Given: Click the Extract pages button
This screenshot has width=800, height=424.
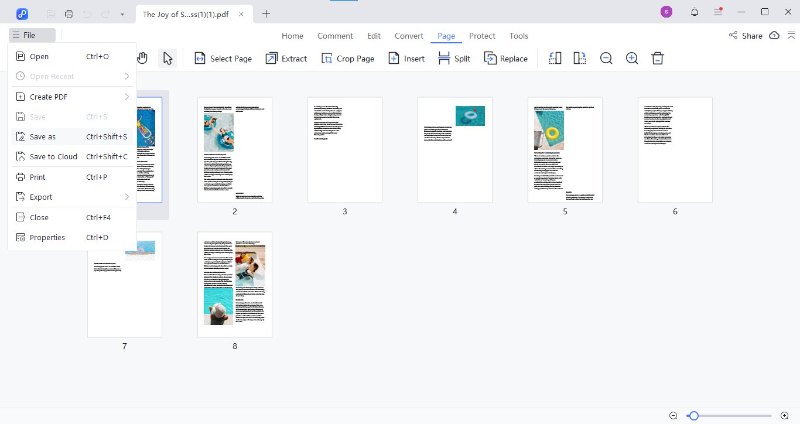Looking at the screenshot, I should click(286, 59).
